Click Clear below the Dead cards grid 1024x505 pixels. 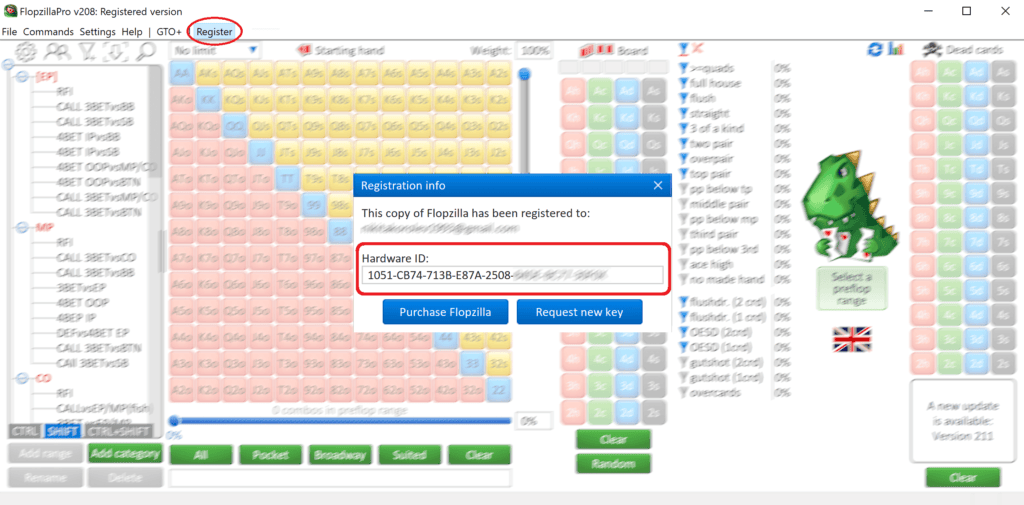(x=963, y=478)
